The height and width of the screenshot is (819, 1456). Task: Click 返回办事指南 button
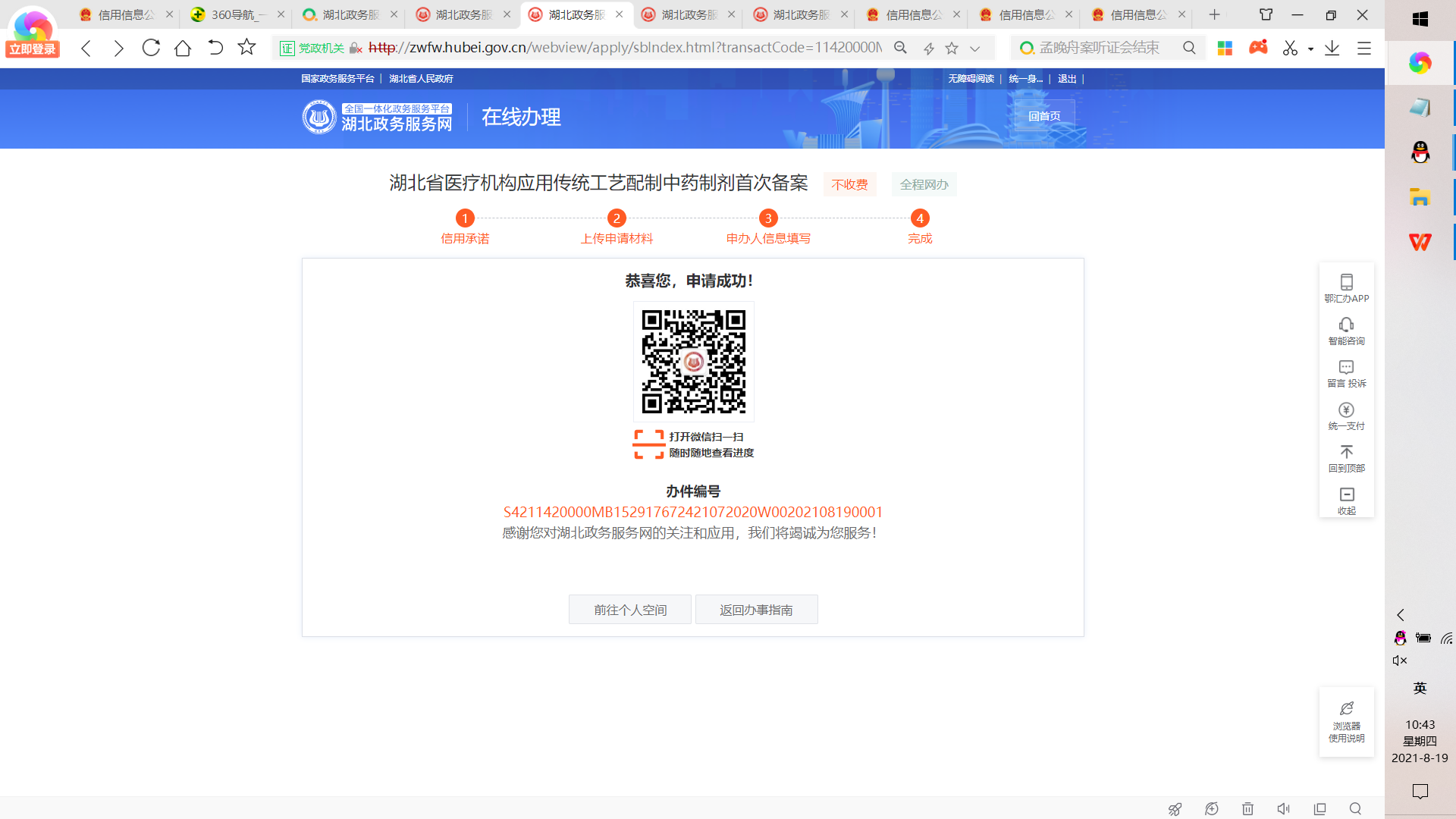tap(756, 610)
